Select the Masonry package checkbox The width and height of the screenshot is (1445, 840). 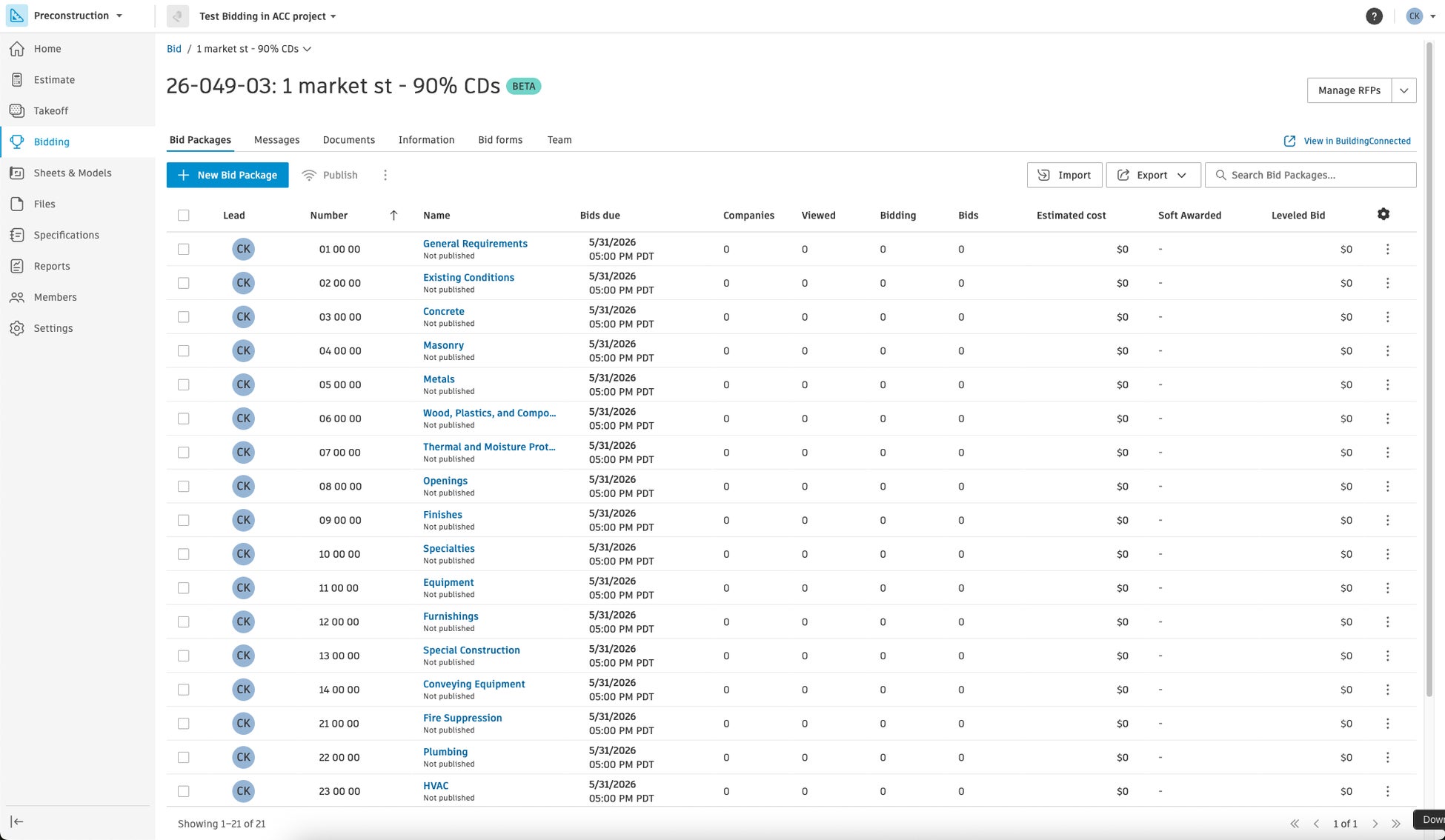tap(183, 351)
